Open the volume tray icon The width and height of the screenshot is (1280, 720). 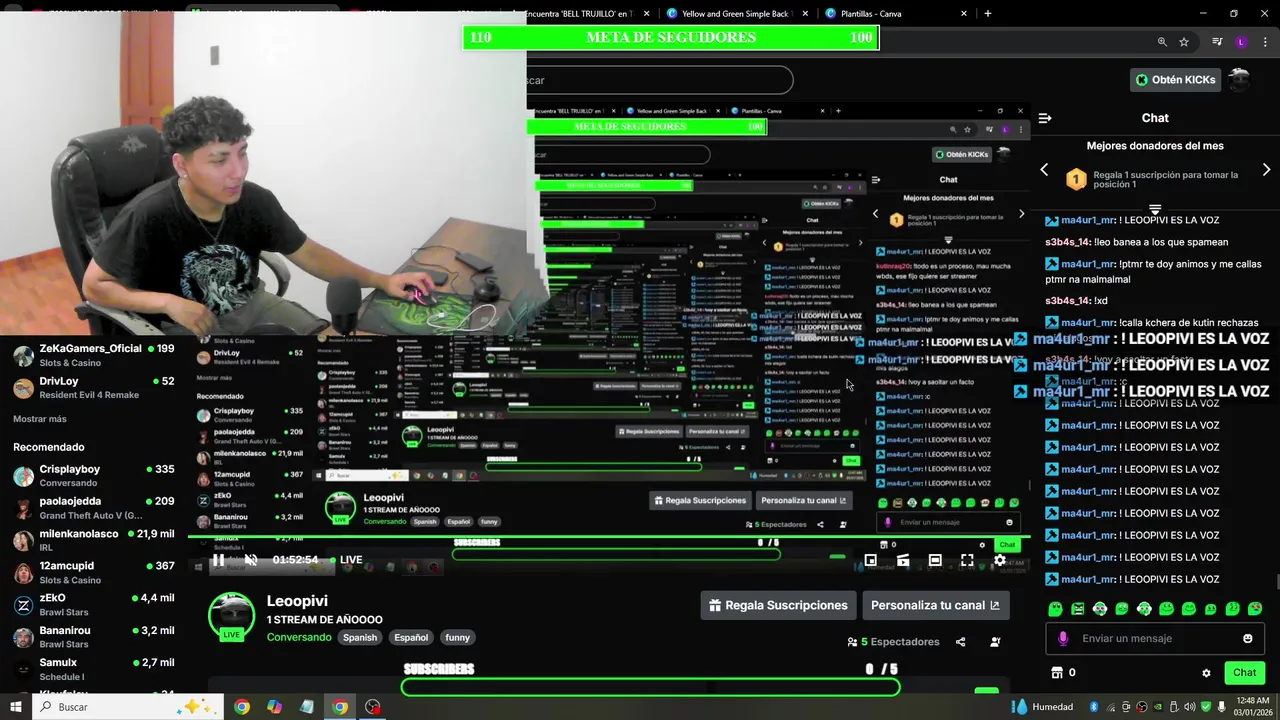tap(1189, 707)
